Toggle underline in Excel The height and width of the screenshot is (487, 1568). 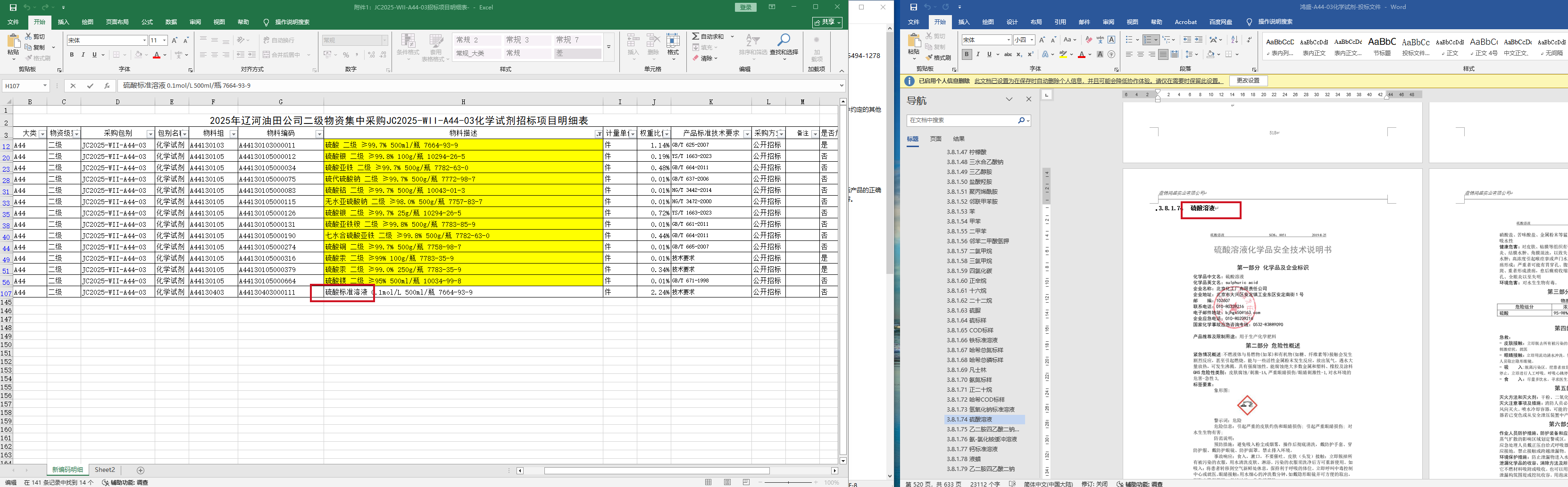pyautogui.click(x=94, y=55)
